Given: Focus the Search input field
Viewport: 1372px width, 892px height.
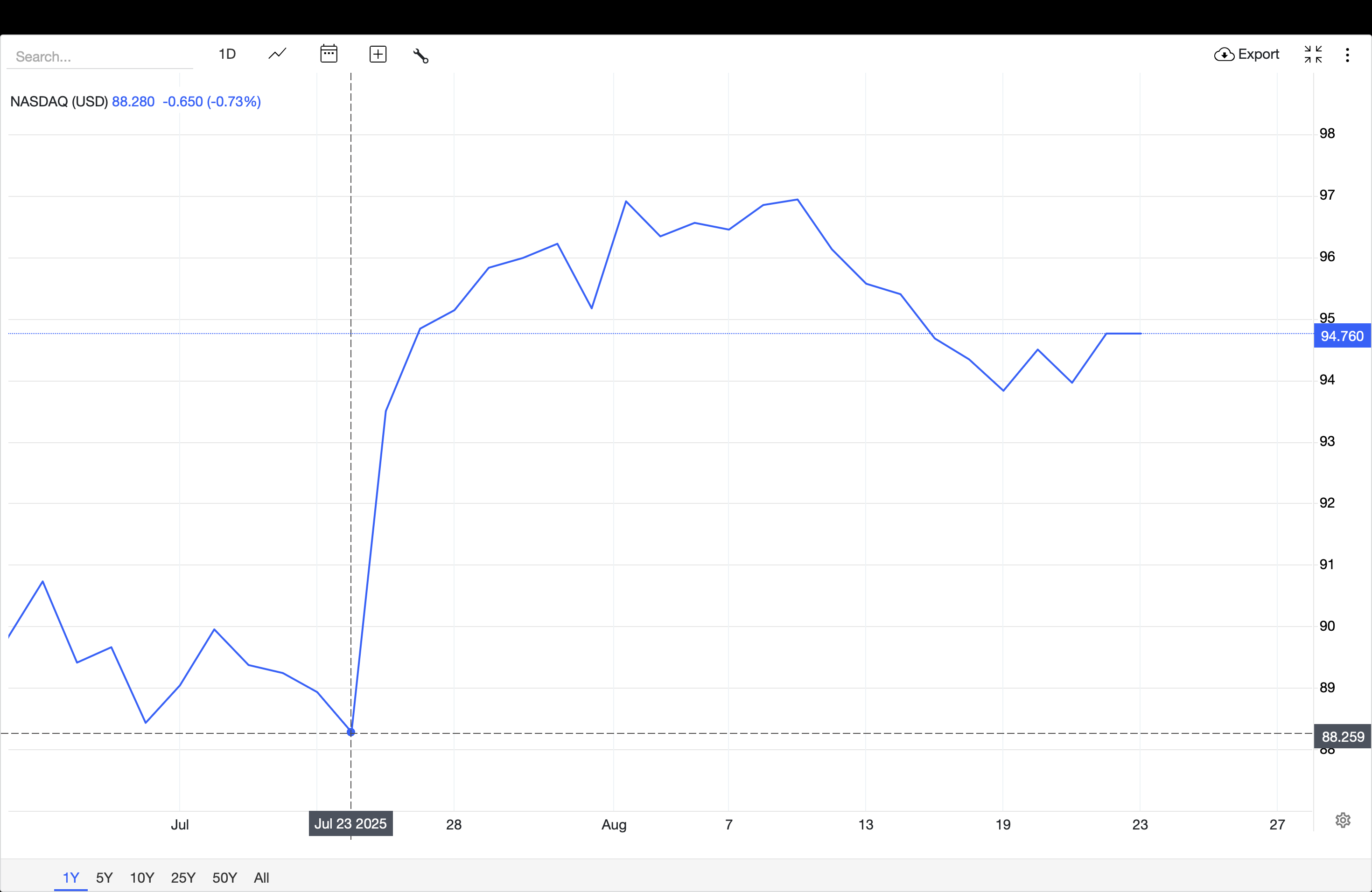Looking at the screenshot, I should click(99, 56).
